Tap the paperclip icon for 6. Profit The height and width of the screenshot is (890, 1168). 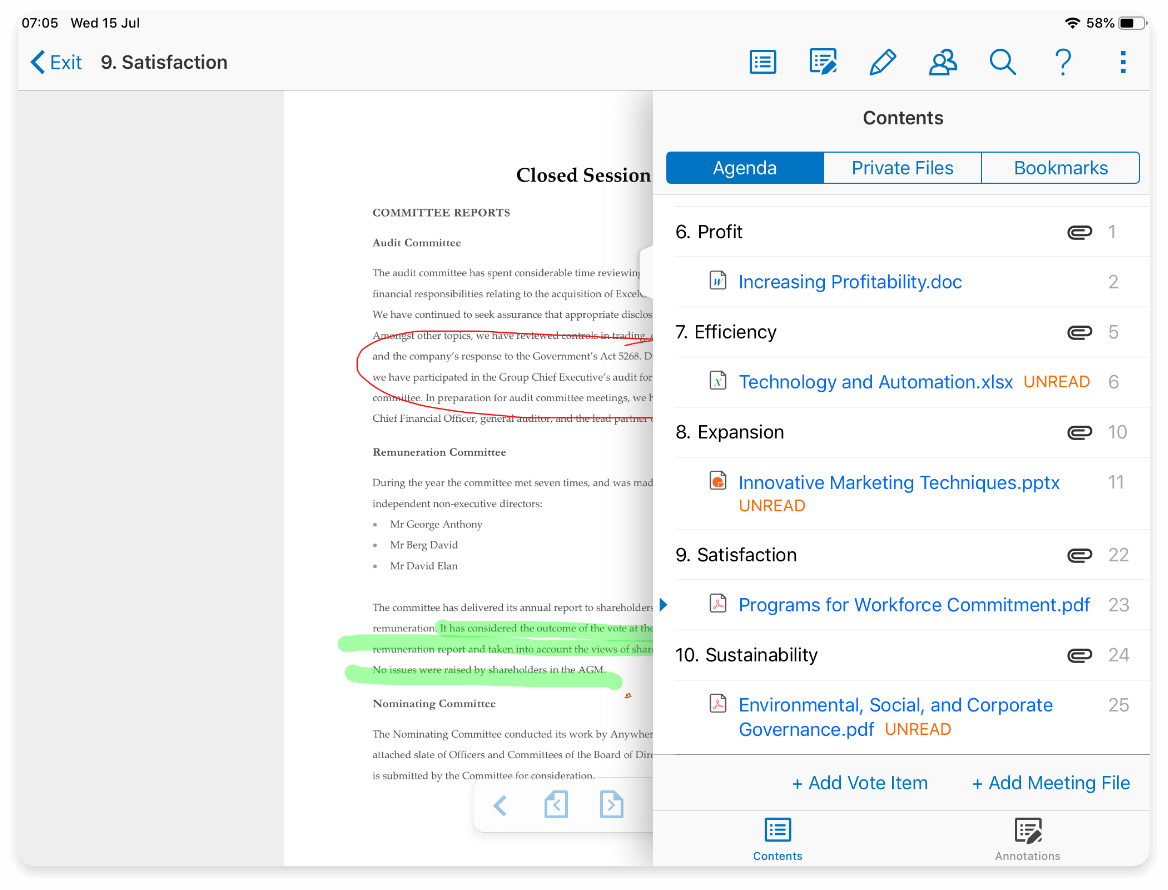(x=1079, y=232)
